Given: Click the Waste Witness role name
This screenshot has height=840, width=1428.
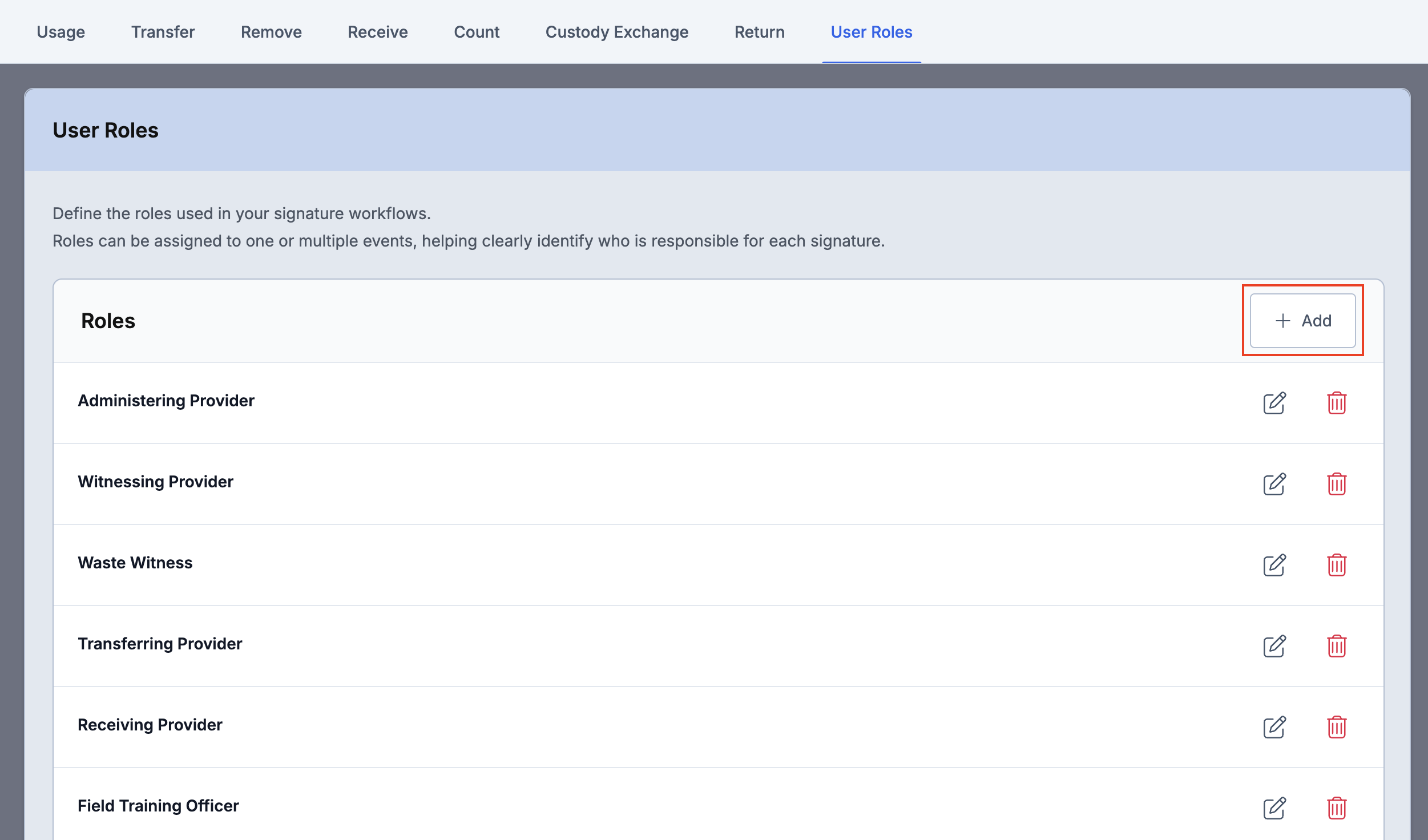Looking at the screenshot, I should point(135,563).
